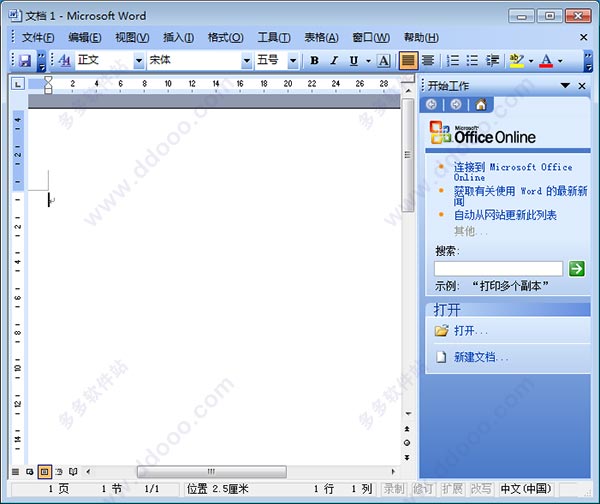Open the Font Size dropdown showing 五号
Image resolution: width=600 pixels, height=504 pixels.
tap(293, 60)
